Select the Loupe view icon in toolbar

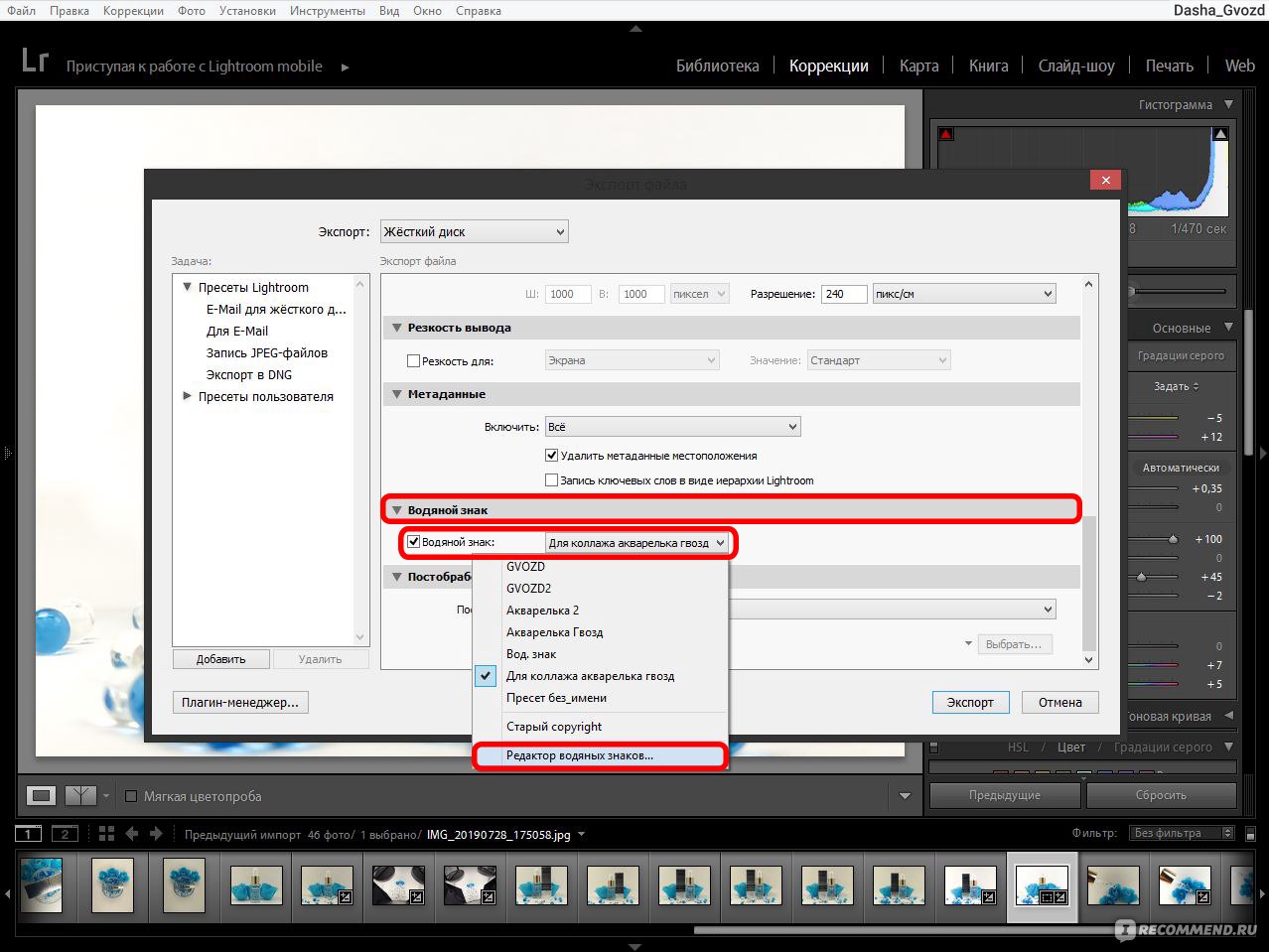(41, 795)
